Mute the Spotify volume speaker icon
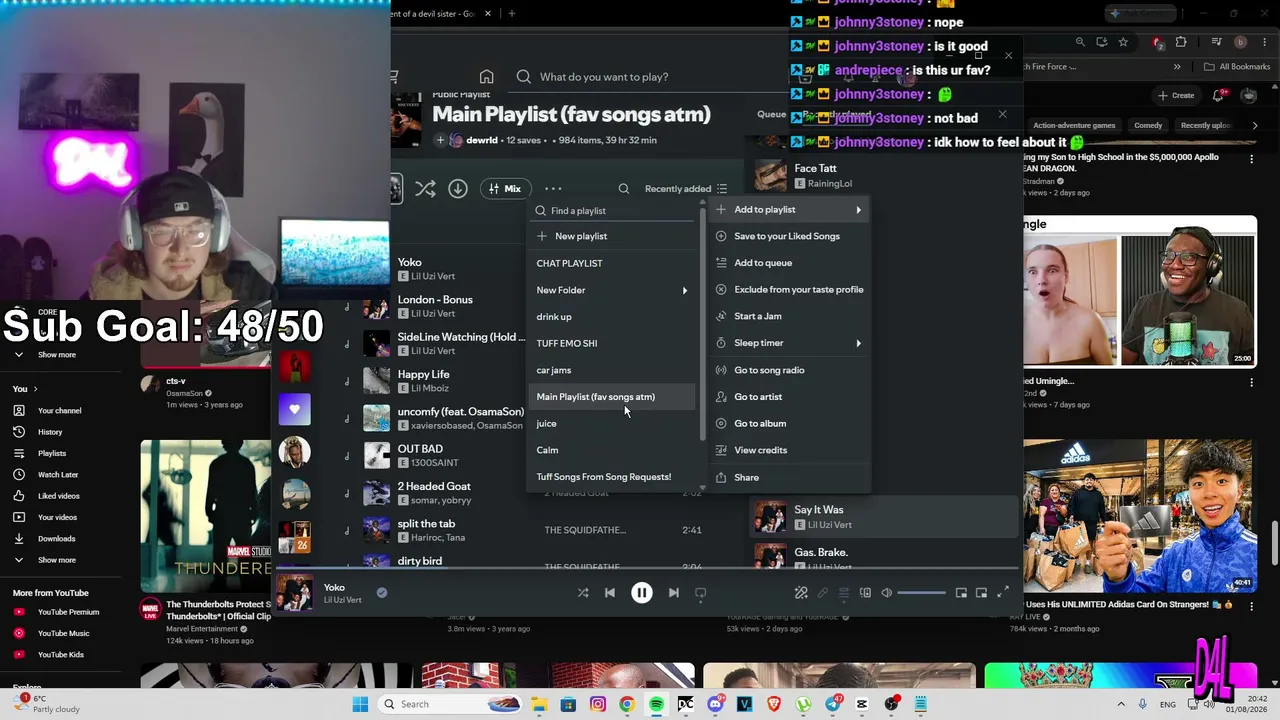The width and height of the screenshot is (1280, 720). pyautogui.click(x=886, y=593)
